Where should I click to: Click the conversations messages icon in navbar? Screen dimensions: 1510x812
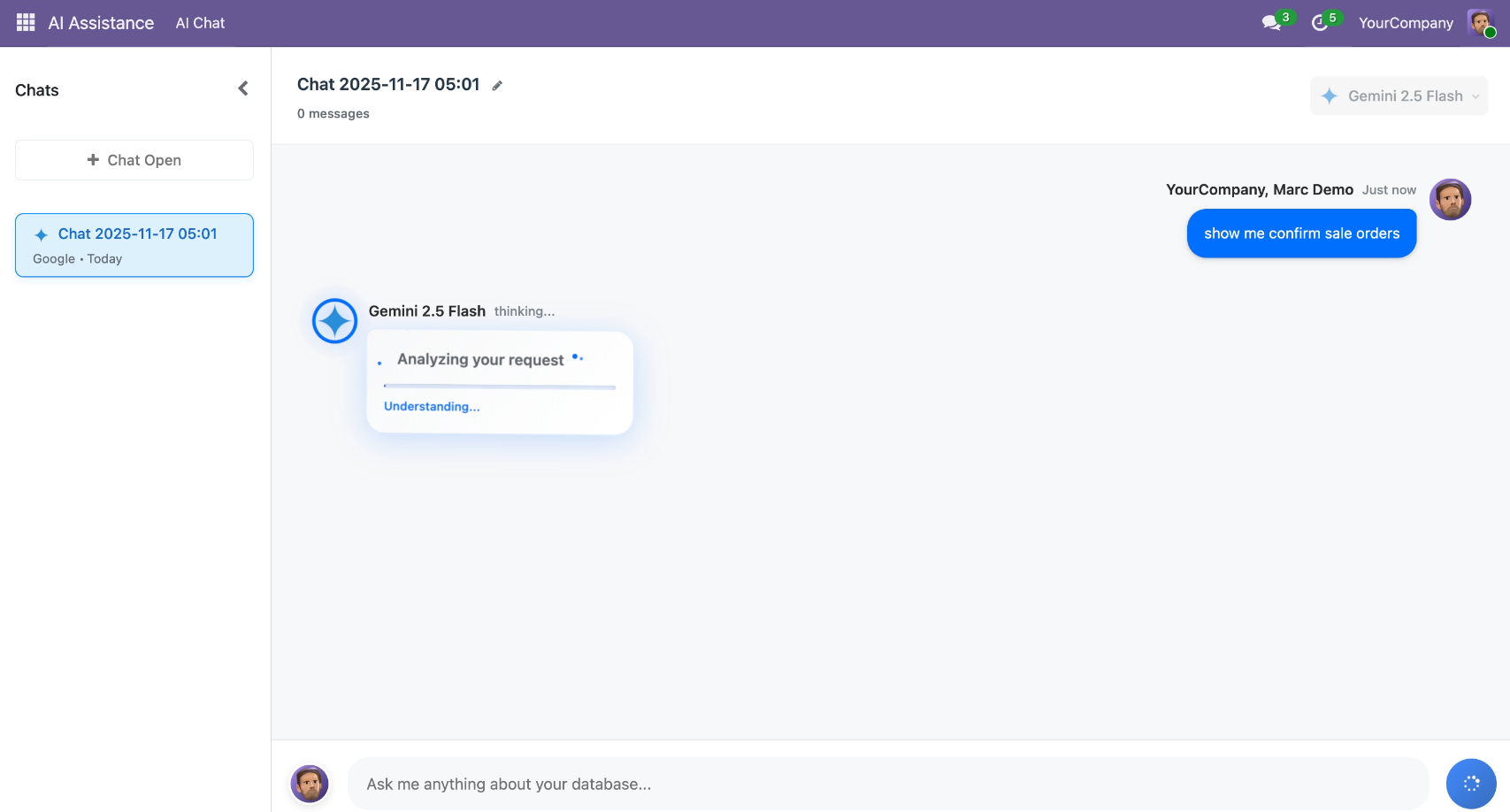click(x=1272, y=23)
